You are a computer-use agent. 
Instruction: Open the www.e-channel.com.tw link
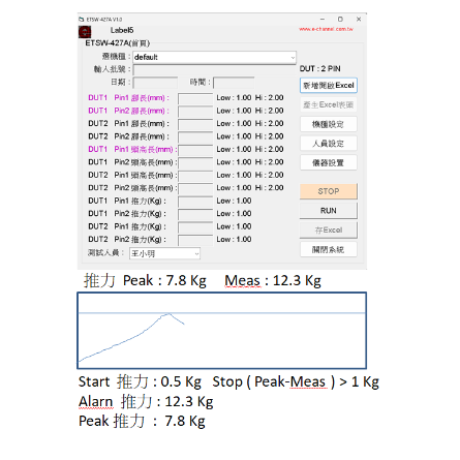pos(326,29)
